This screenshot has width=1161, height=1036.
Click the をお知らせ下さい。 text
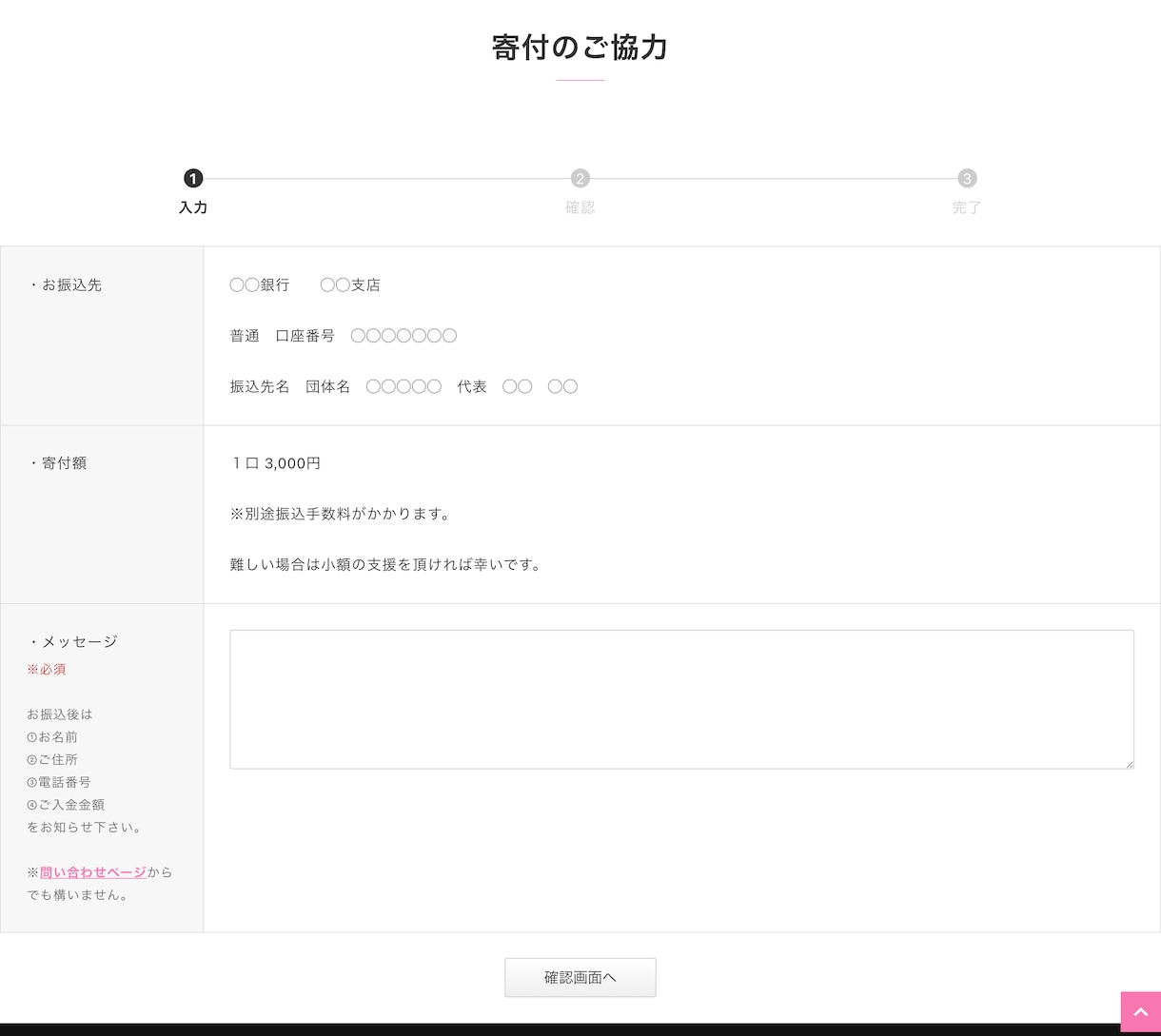point(86,827)
